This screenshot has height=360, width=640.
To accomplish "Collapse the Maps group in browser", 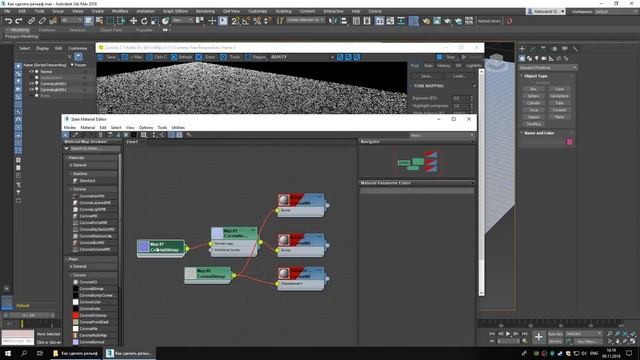I will (67, 259).
